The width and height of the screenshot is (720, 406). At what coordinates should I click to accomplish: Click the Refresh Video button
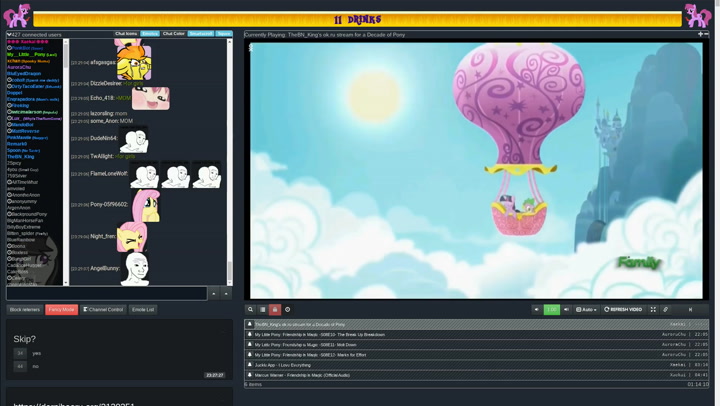point(623,310)
